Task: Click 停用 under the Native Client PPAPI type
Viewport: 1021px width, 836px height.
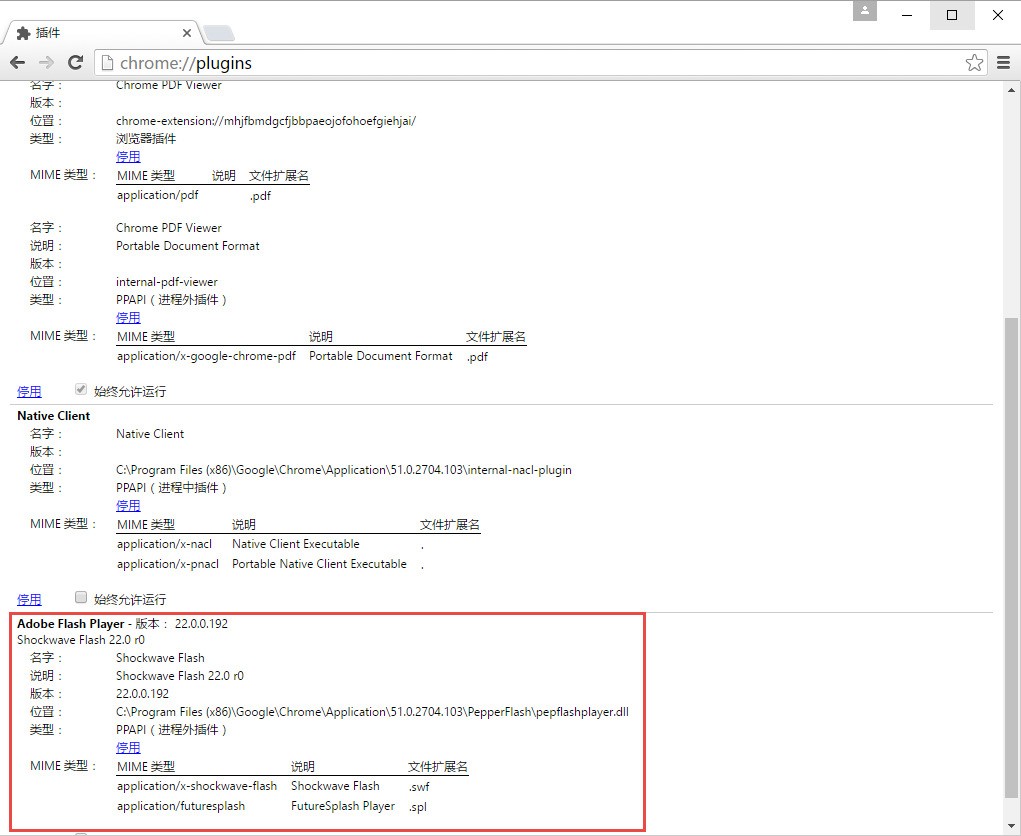Action: (128, 505)
